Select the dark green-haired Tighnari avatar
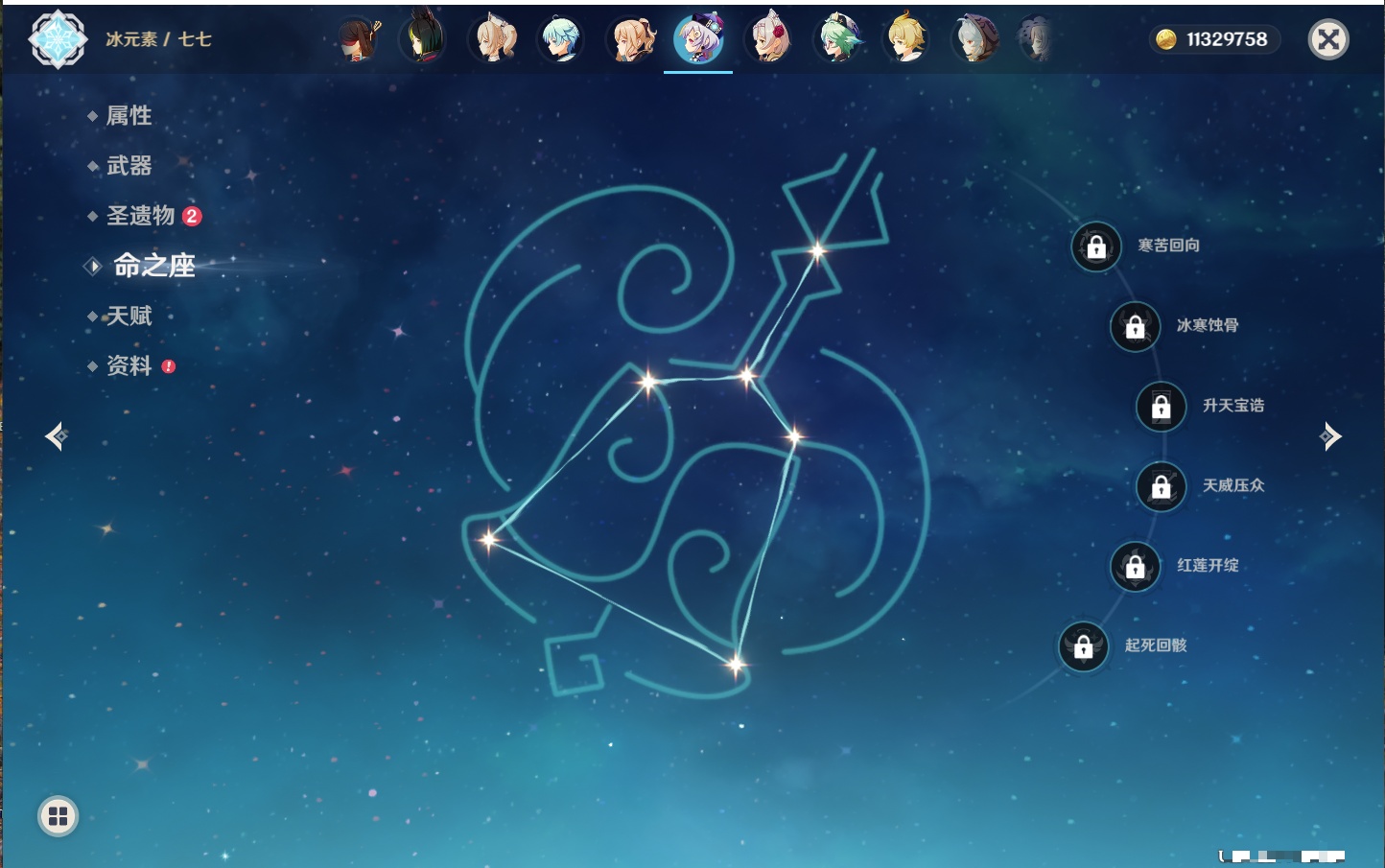 (x=422, y=37)
